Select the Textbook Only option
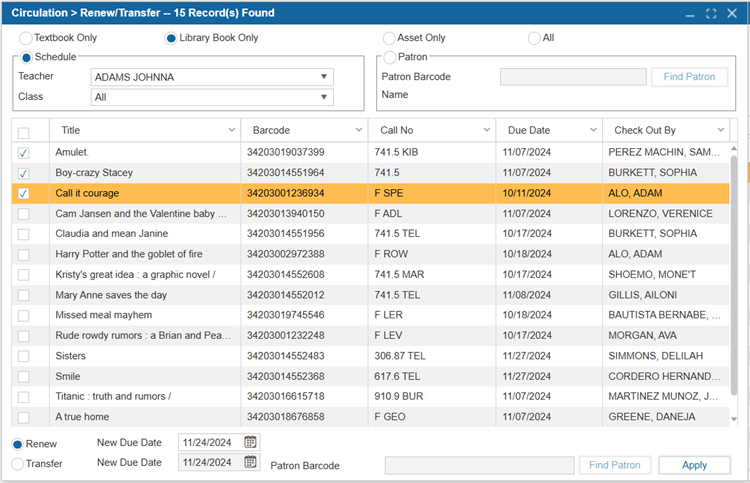Screen dimensions: 750x483 point(25,38)
